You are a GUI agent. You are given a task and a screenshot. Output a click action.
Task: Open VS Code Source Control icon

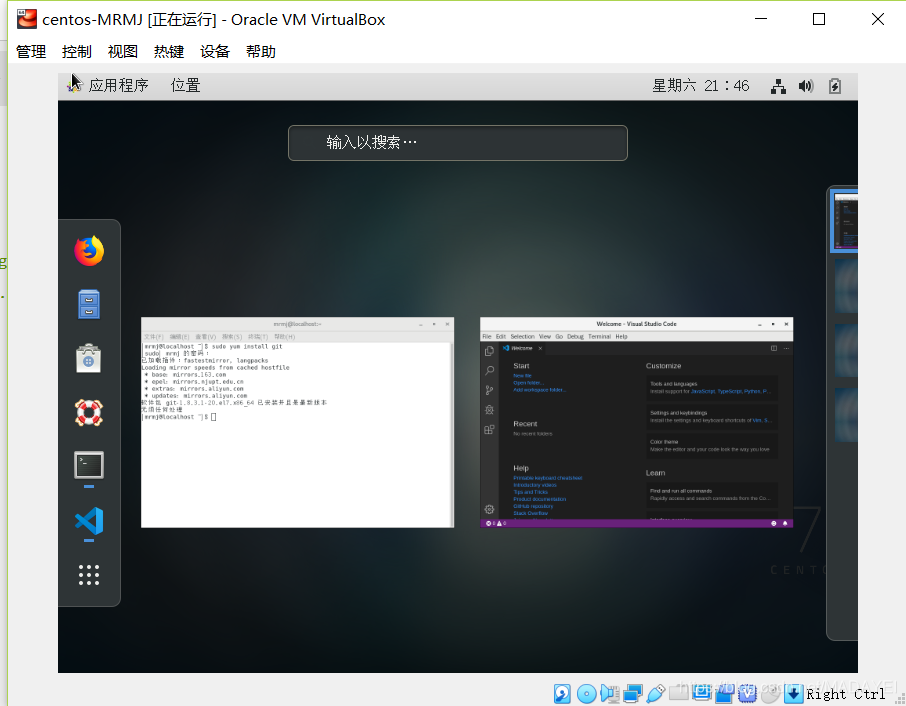tap(489, 391)
